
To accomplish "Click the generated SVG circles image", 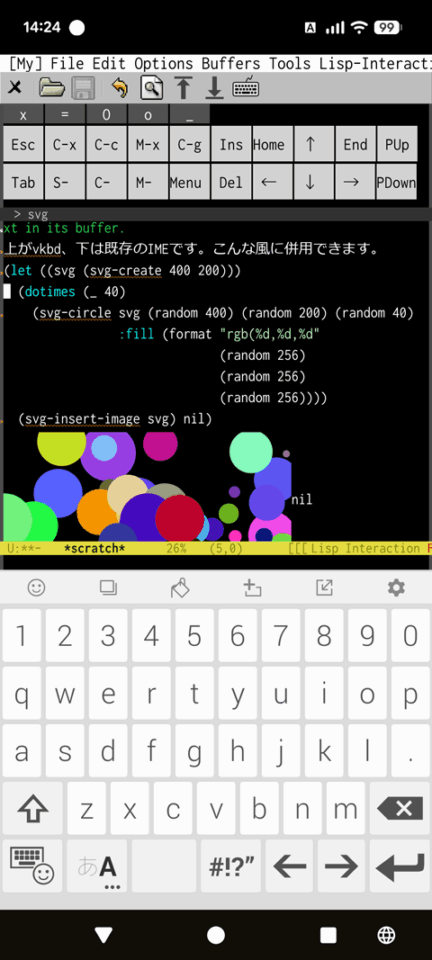I will click(x=147, y=486).
